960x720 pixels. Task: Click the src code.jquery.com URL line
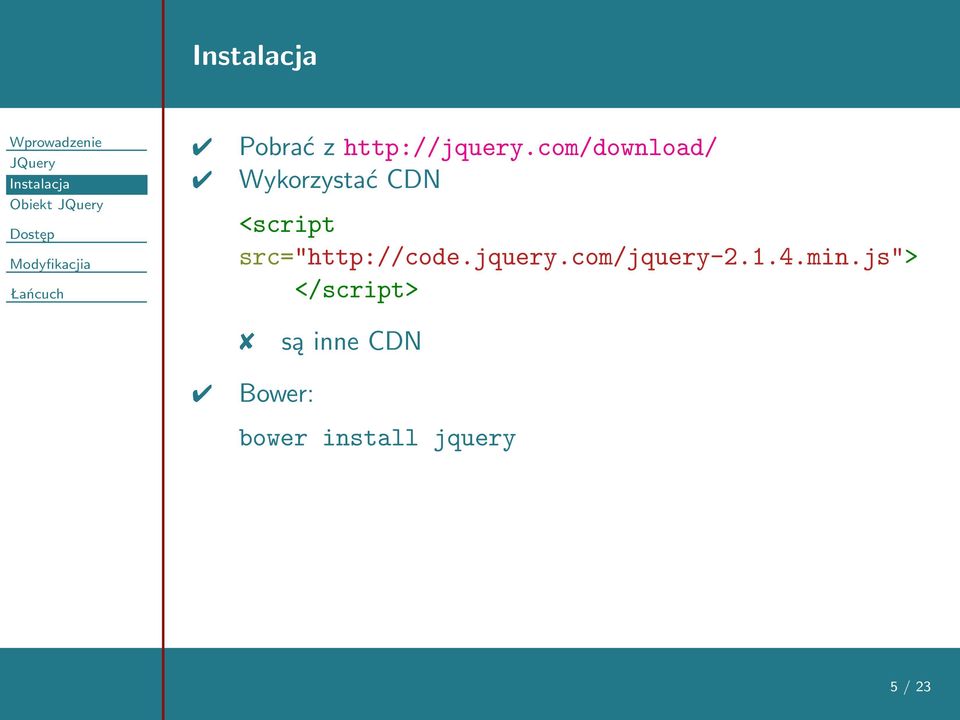tap(579, 257)
